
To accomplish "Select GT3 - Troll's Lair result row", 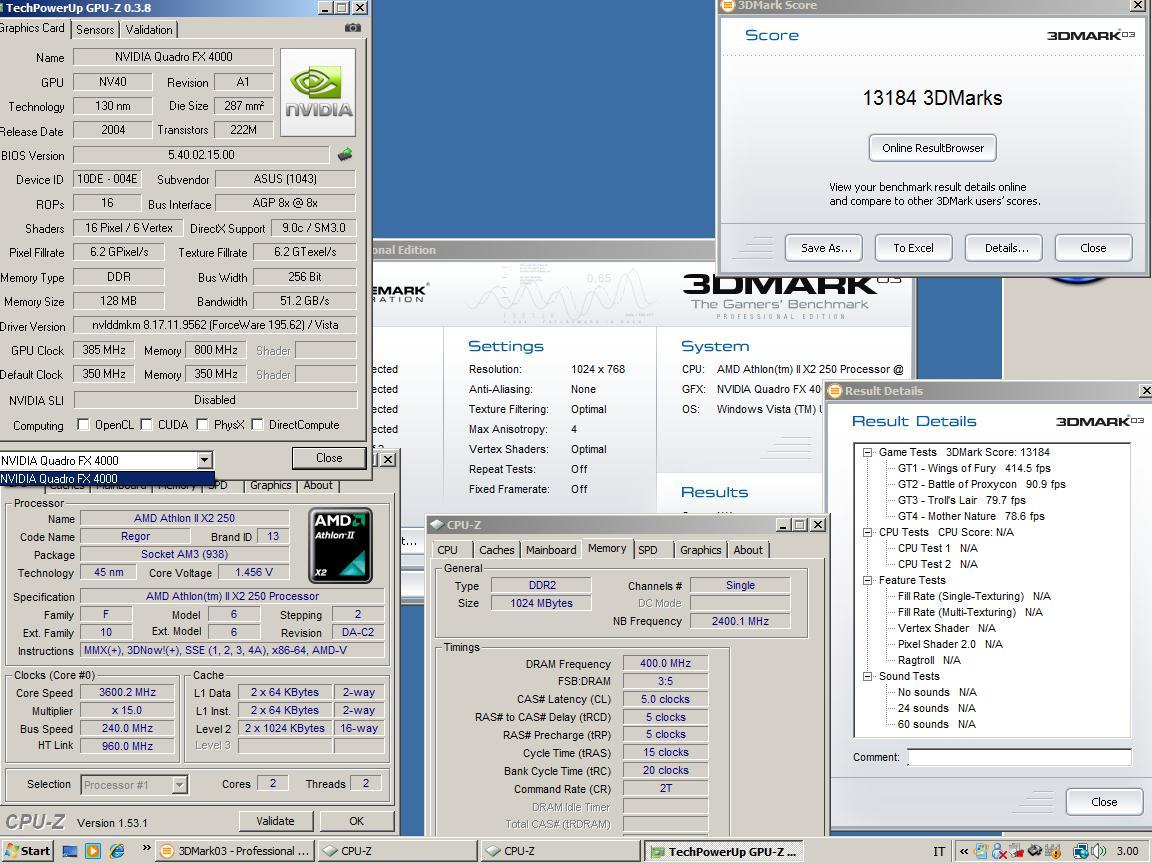I will (x=962, y=500).
